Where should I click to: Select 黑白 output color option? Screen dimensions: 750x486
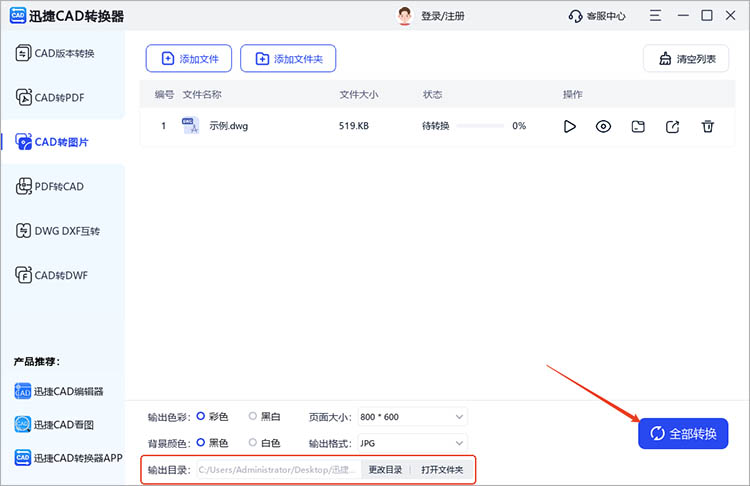pos(265,417)
